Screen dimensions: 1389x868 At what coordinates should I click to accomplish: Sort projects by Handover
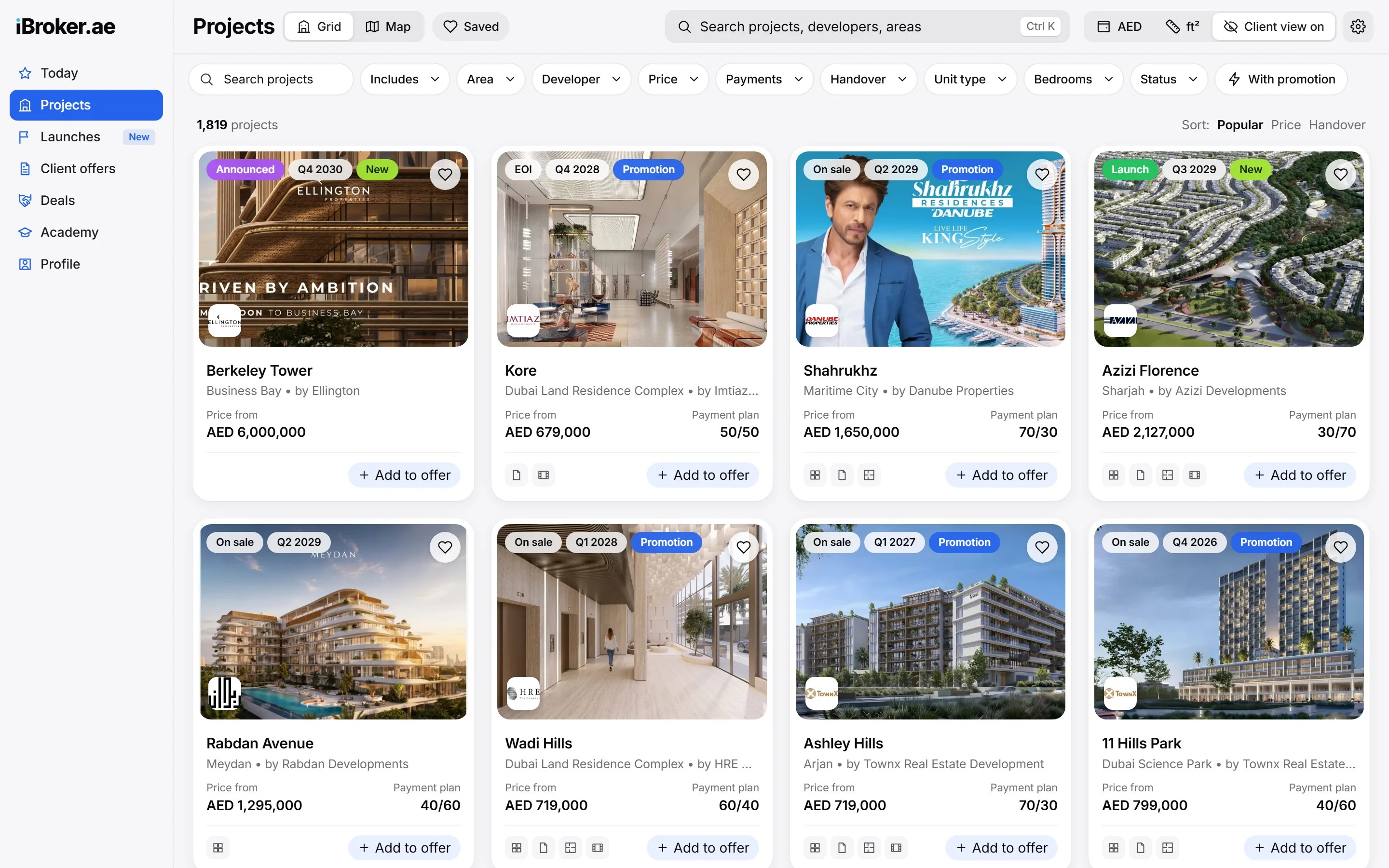1337,124
